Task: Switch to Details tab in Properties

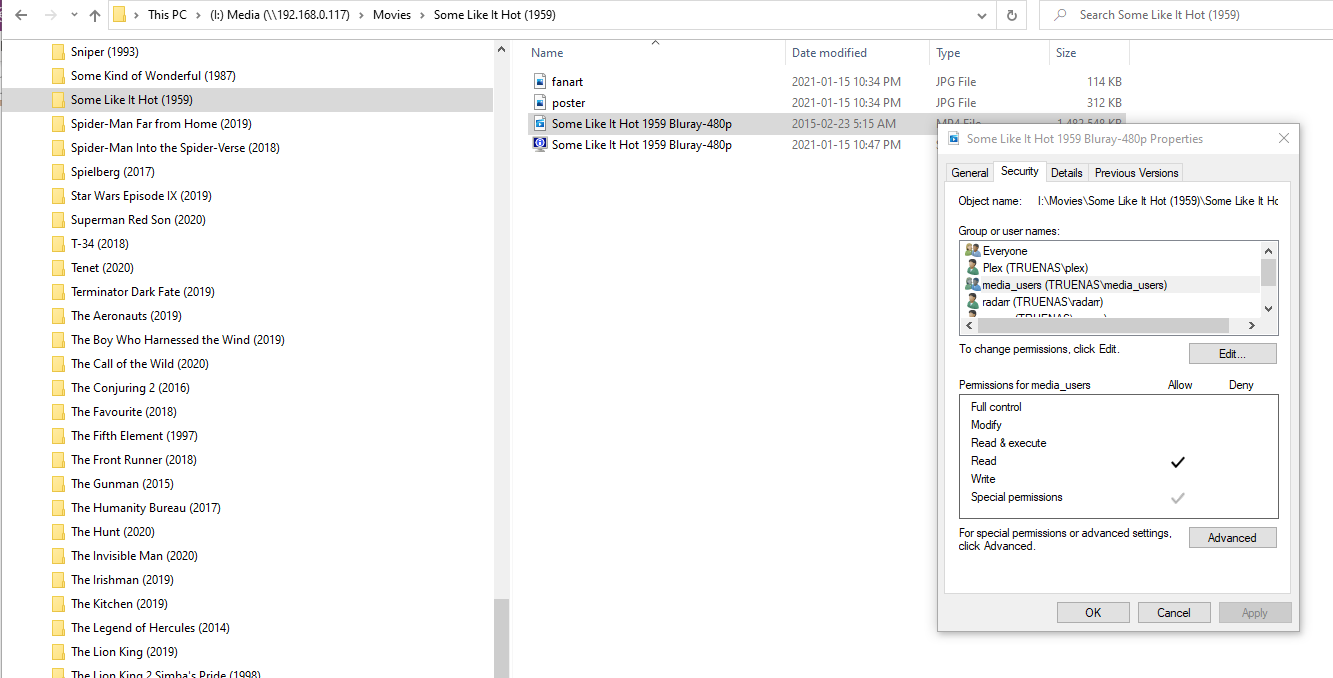Action: coord(1067,173)
